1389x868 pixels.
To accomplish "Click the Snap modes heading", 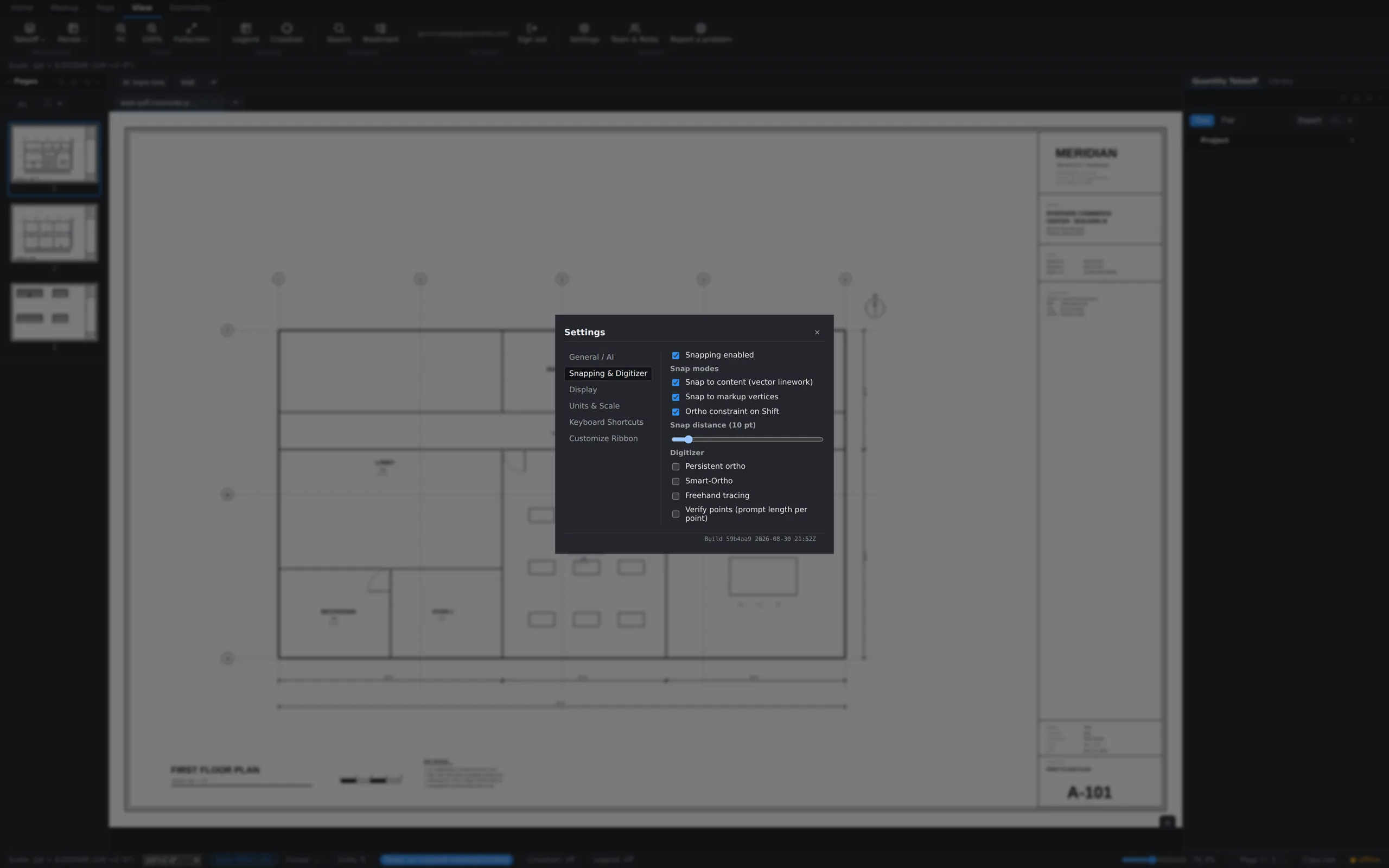I will click(x=694, y=368).
